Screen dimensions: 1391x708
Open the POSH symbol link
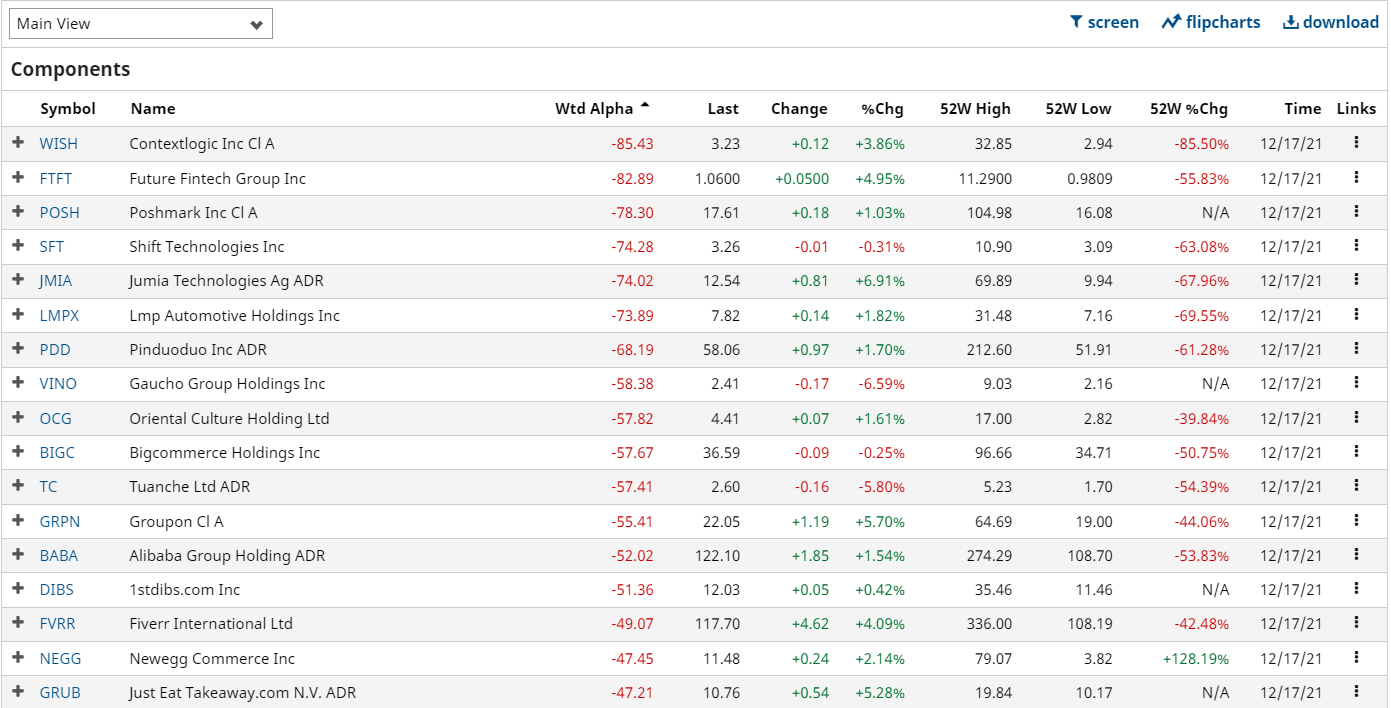coord(59,213)
